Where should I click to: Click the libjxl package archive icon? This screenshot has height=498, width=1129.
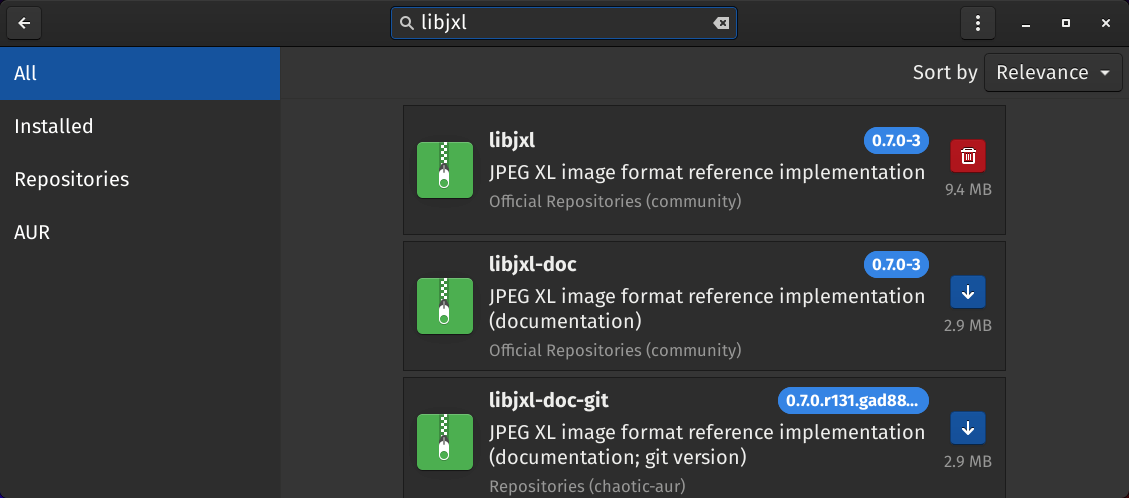(x=445, y=170)
